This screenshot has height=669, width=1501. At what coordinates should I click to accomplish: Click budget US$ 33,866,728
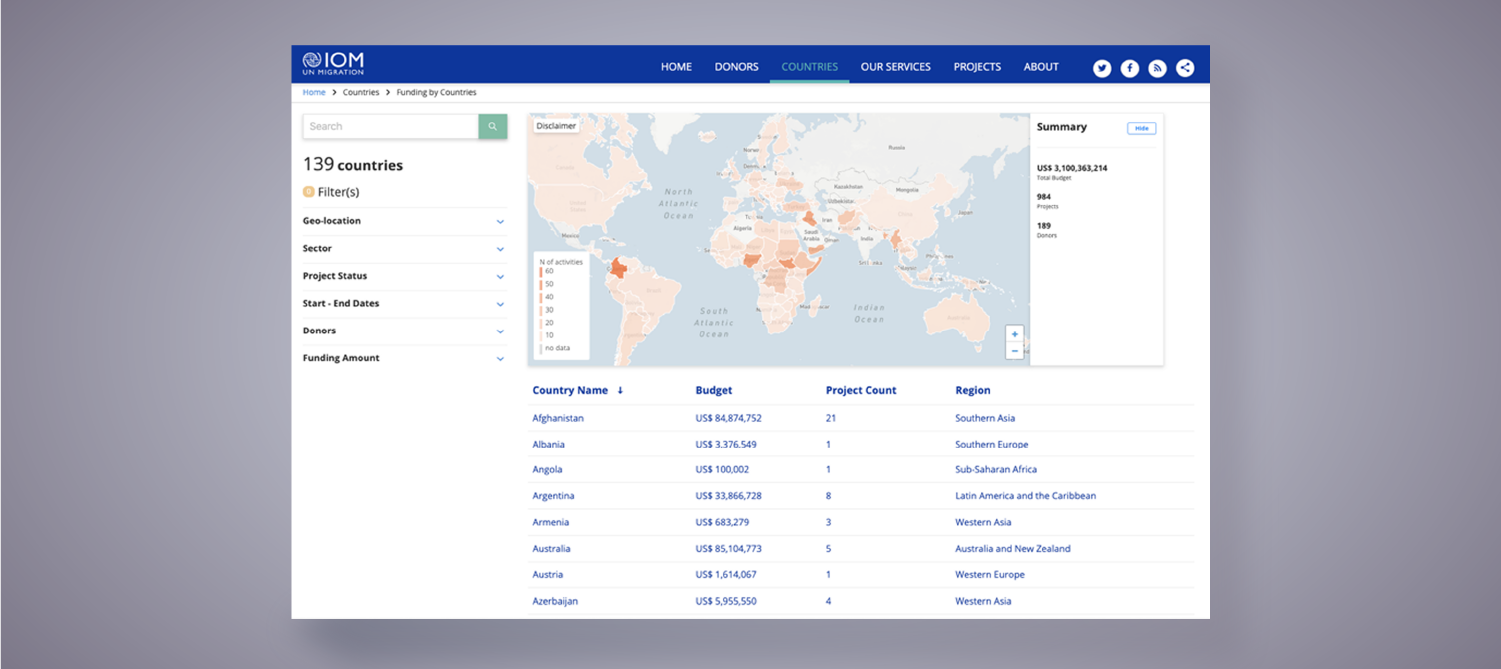pos(728,496)
